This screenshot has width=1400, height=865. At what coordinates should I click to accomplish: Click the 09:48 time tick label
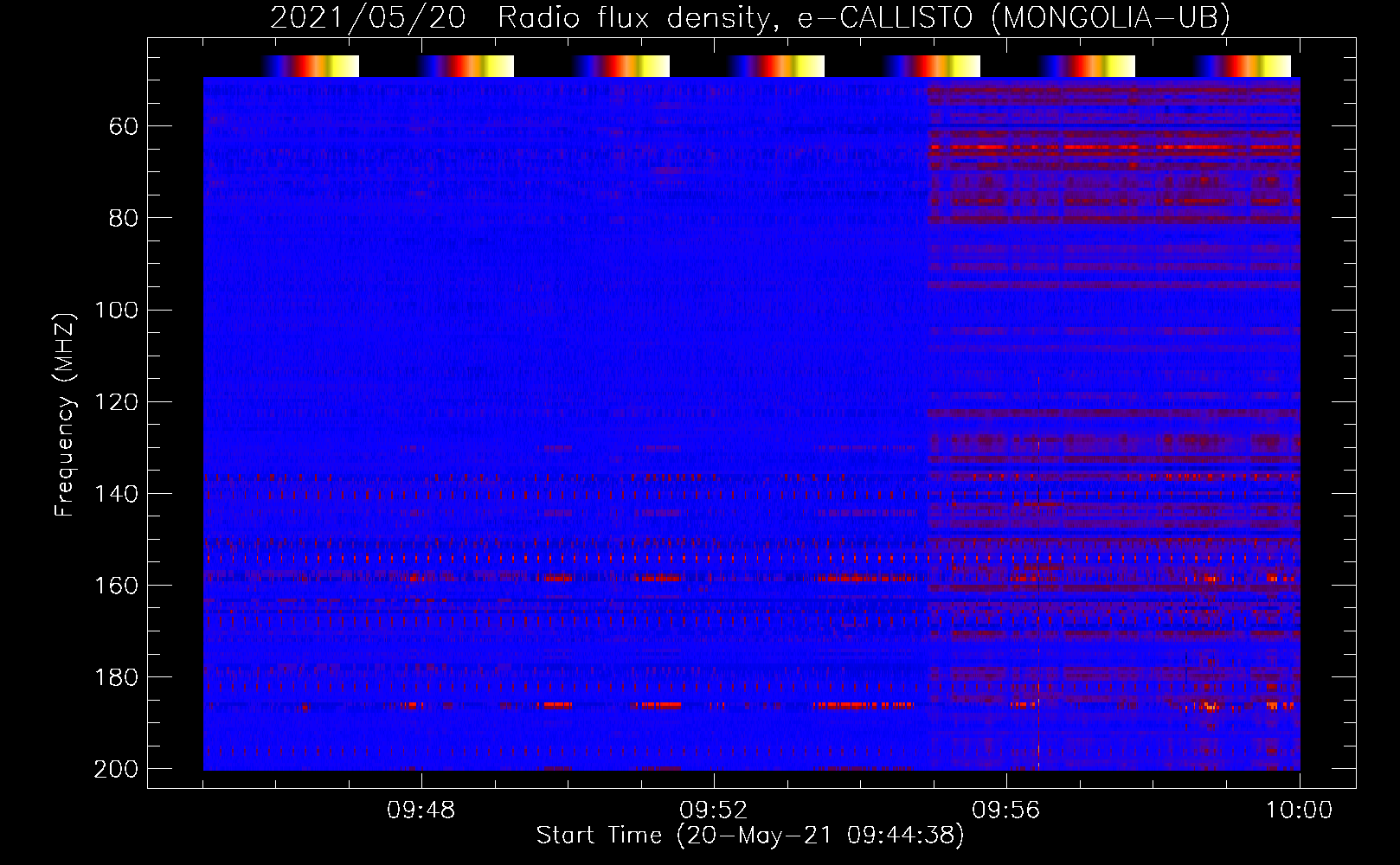421,811
